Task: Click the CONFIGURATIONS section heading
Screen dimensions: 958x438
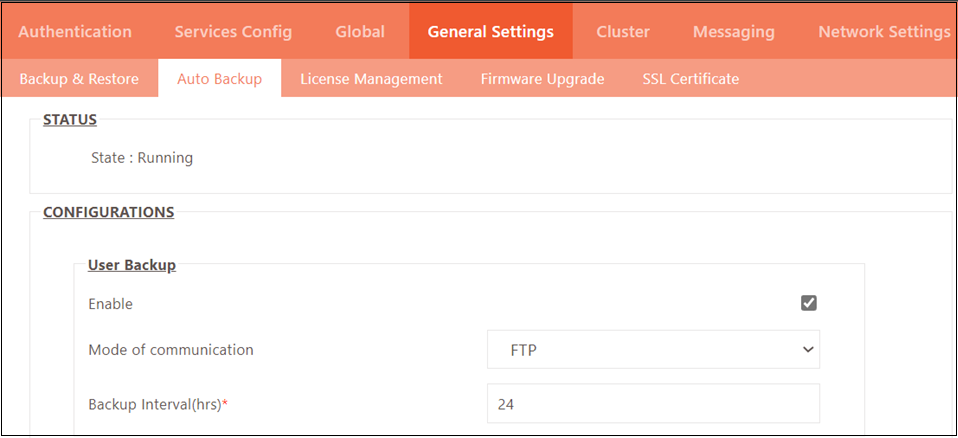Action: pos(109,213)
